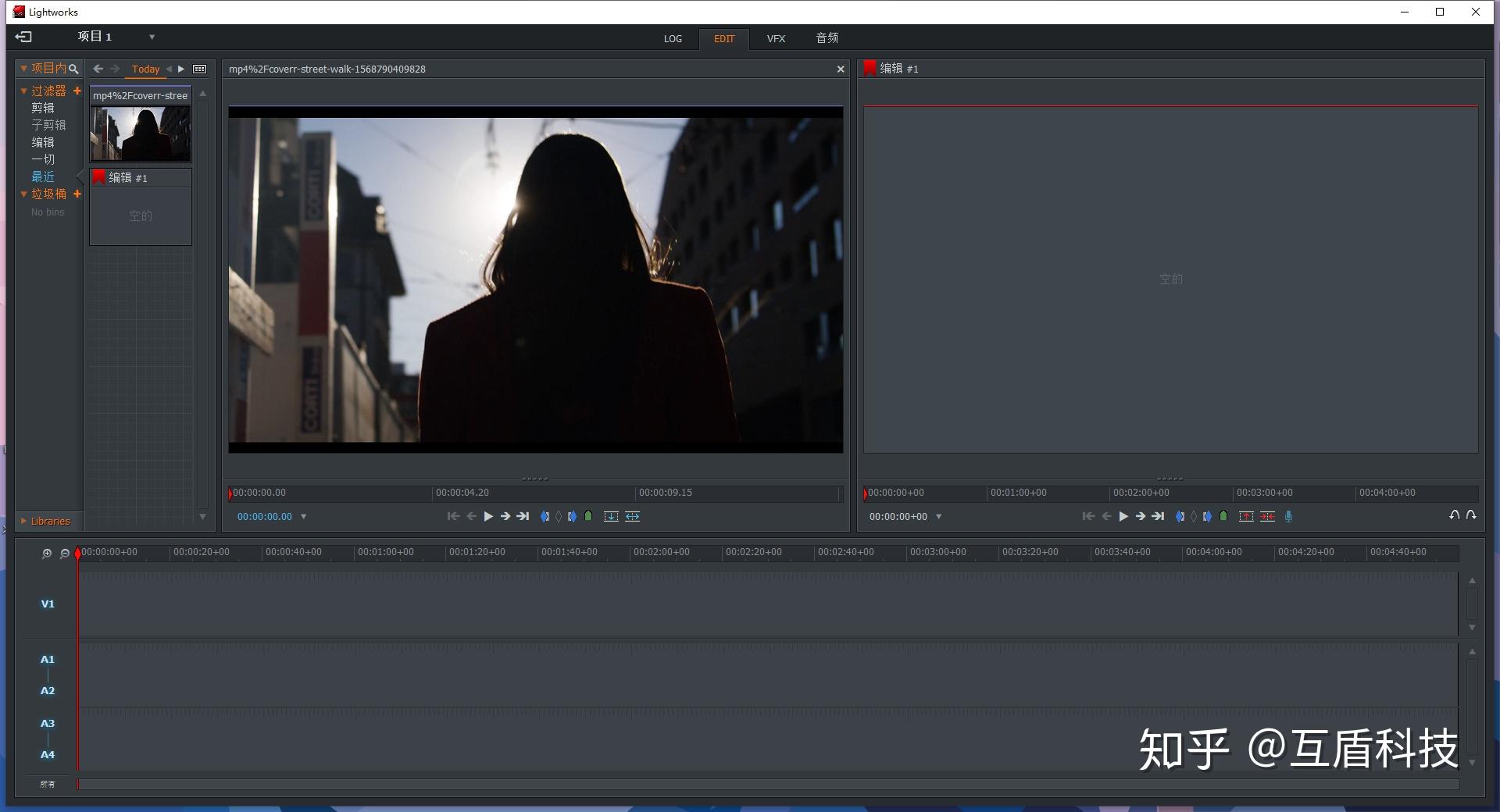1500x812 pixels.
Task: Zoom in the timeline
Action: 47,554
